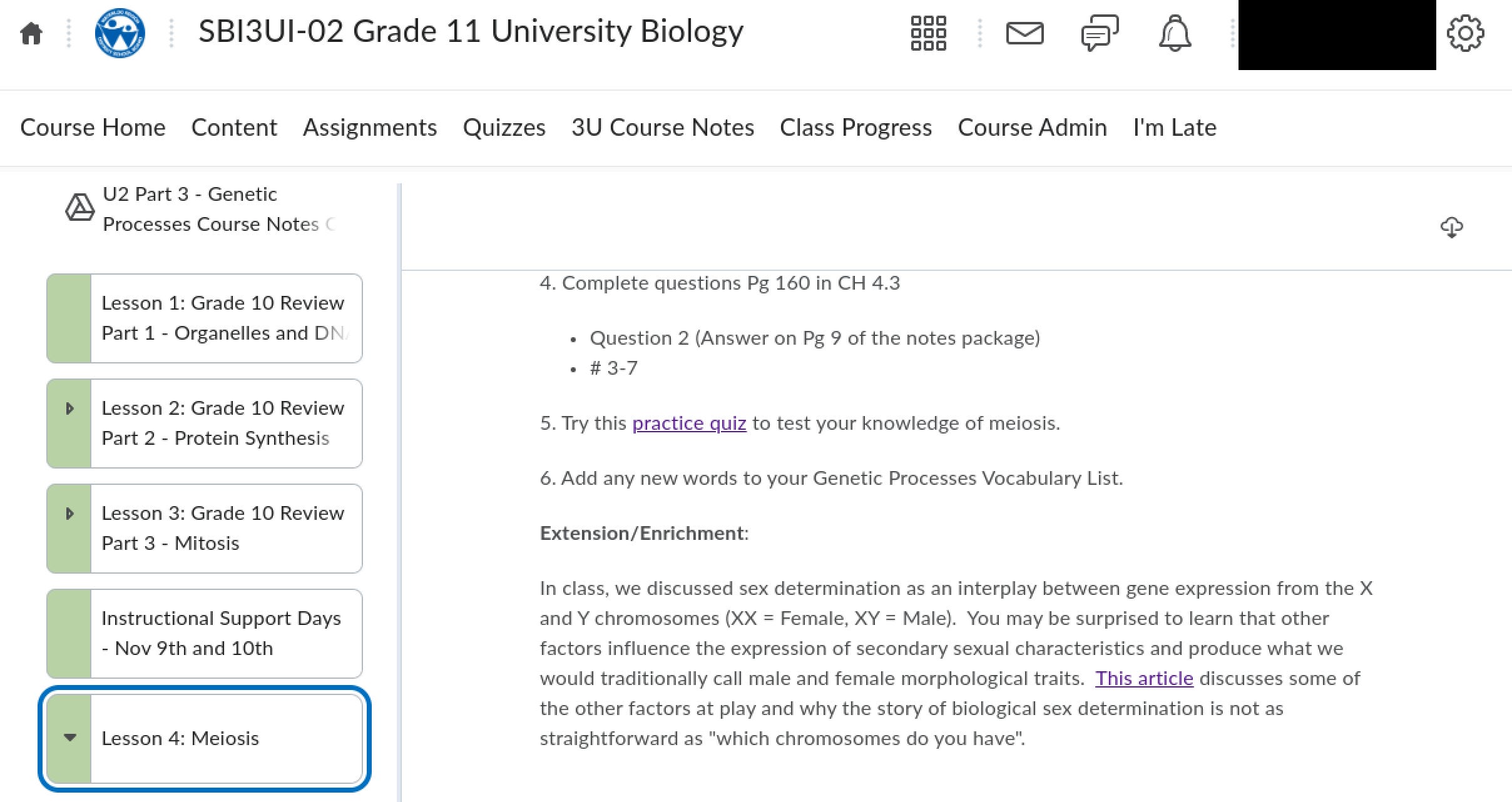The image size is (1512, 802).
Task: Open the practice quiz link
Action: coord(689,424)
